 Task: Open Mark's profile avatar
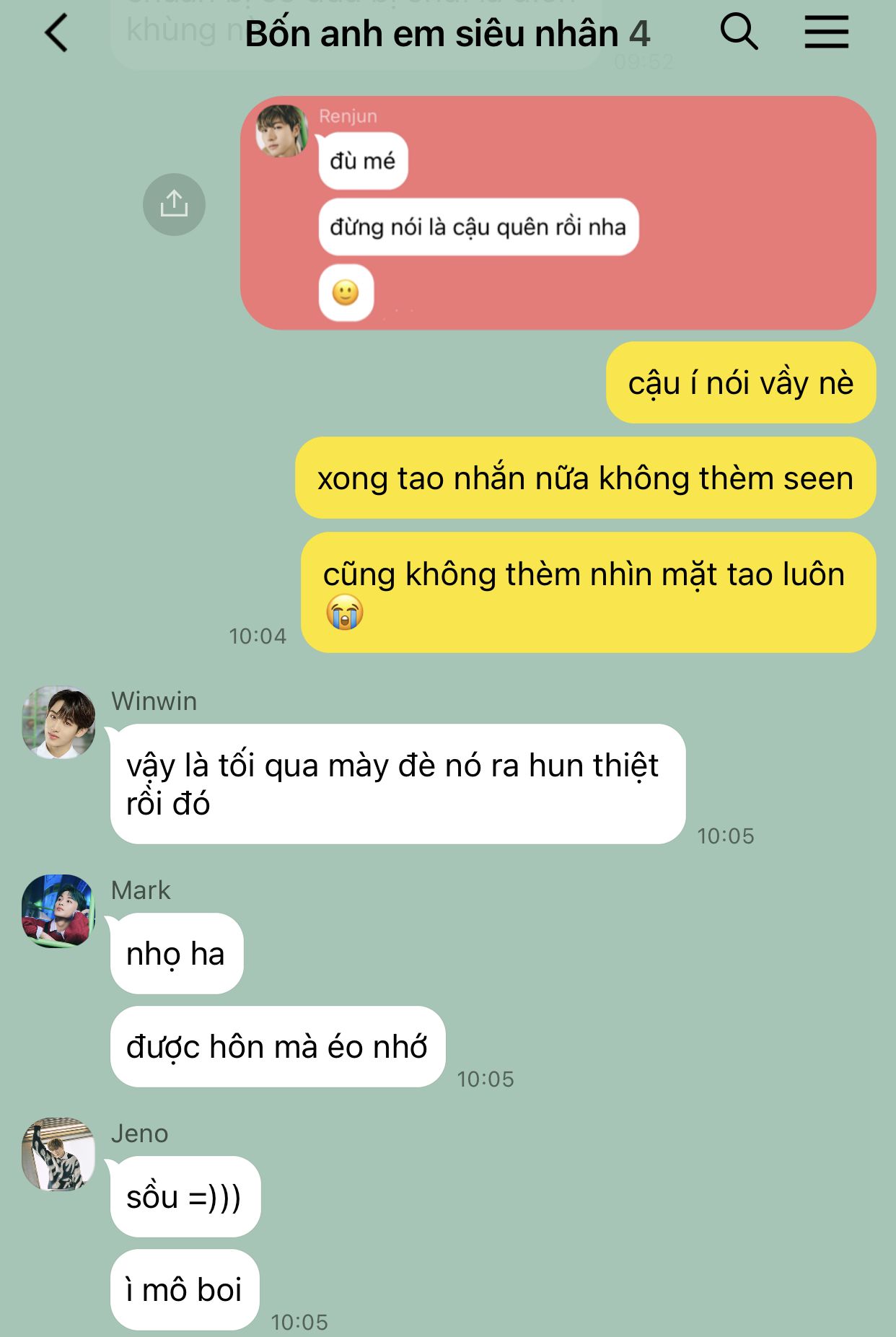point(58,911)
